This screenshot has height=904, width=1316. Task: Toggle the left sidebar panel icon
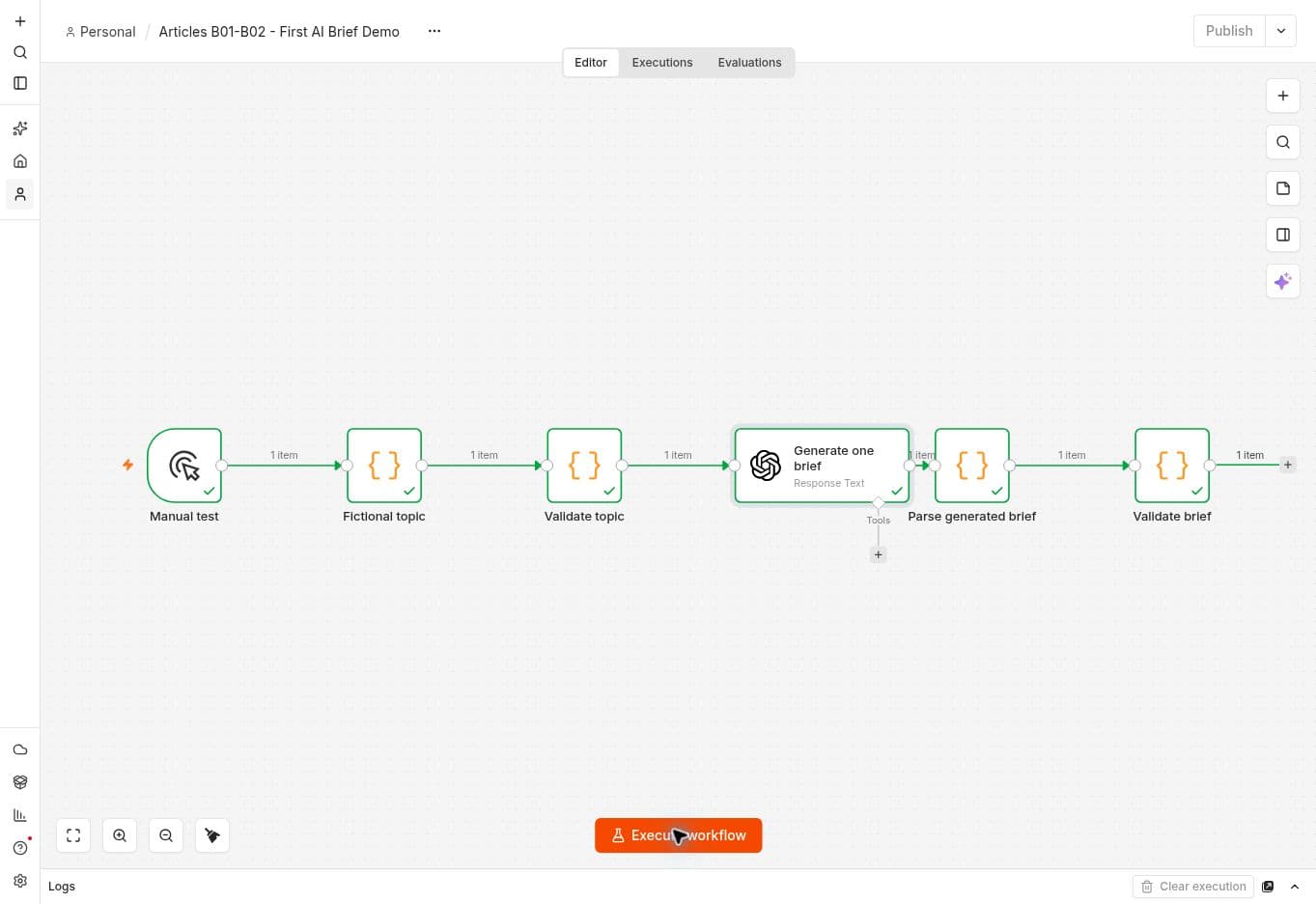point(20,83)
